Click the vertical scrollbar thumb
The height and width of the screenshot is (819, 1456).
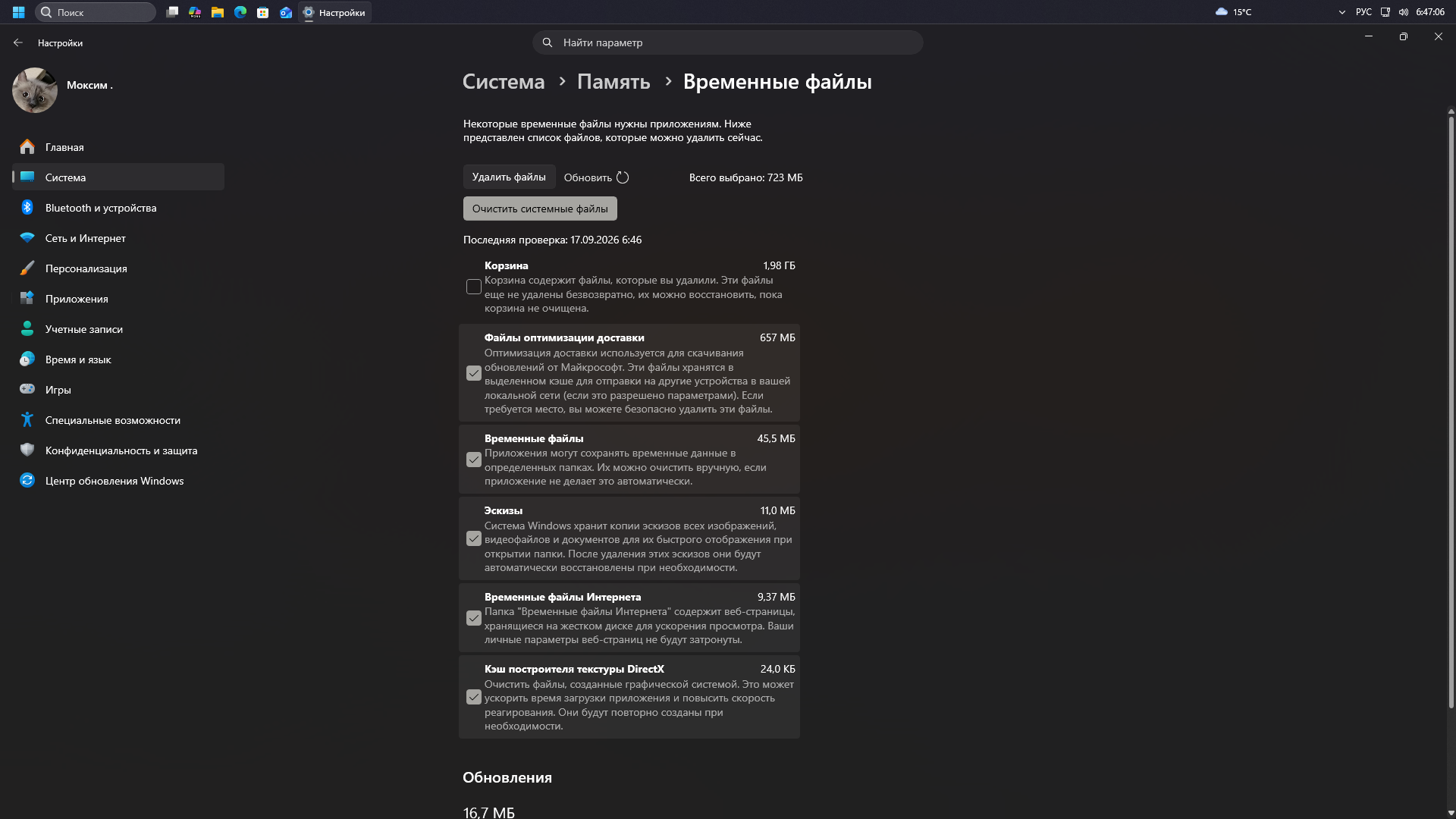(1451, 413)
